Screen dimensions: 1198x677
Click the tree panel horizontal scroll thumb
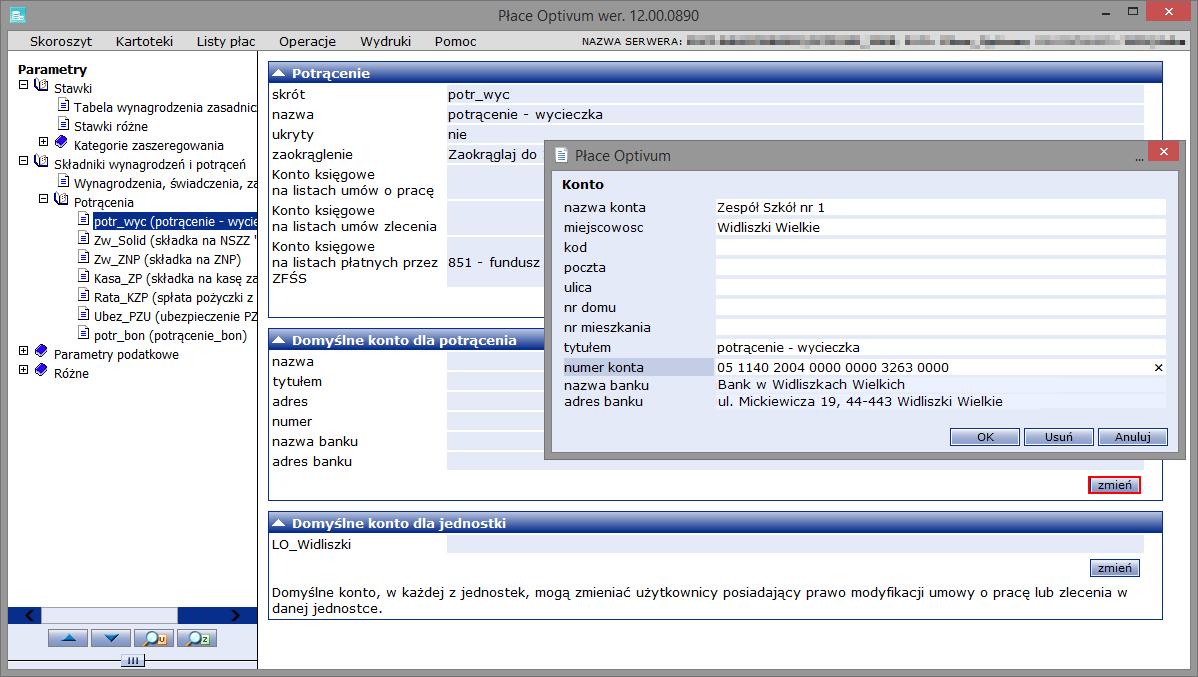110,616
